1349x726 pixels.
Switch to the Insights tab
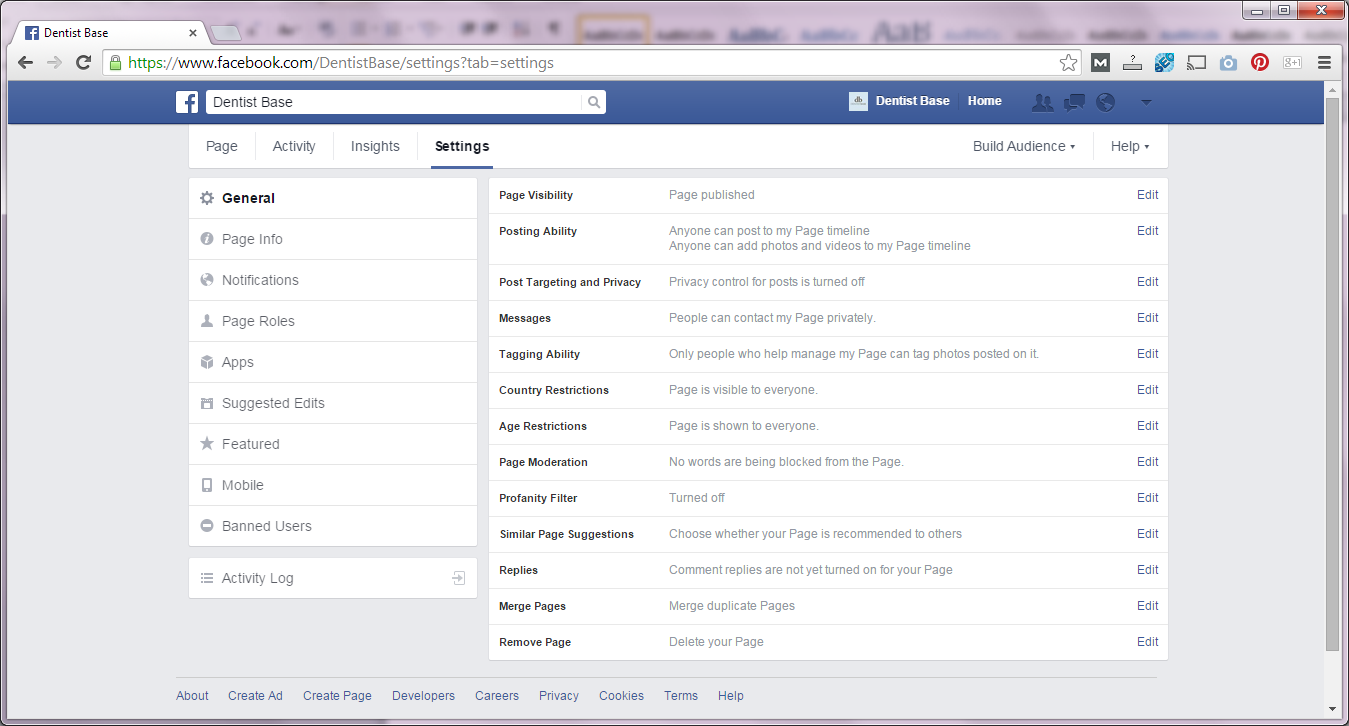(375, 146)
